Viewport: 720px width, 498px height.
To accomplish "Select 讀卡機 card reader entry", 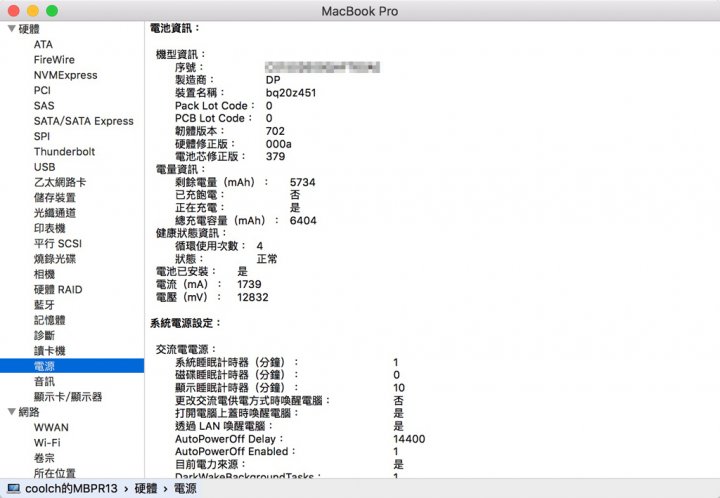I will [x=50, y=351].
